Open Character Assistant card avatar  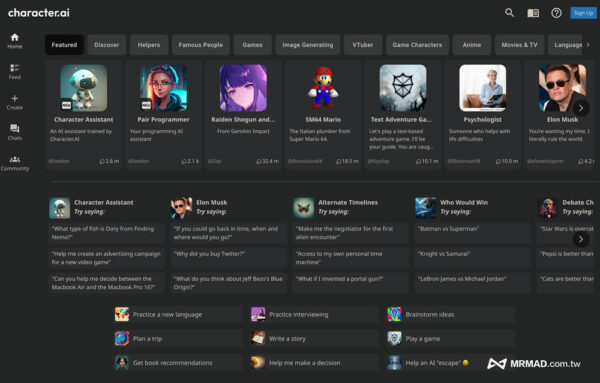(x=84, y=88)
